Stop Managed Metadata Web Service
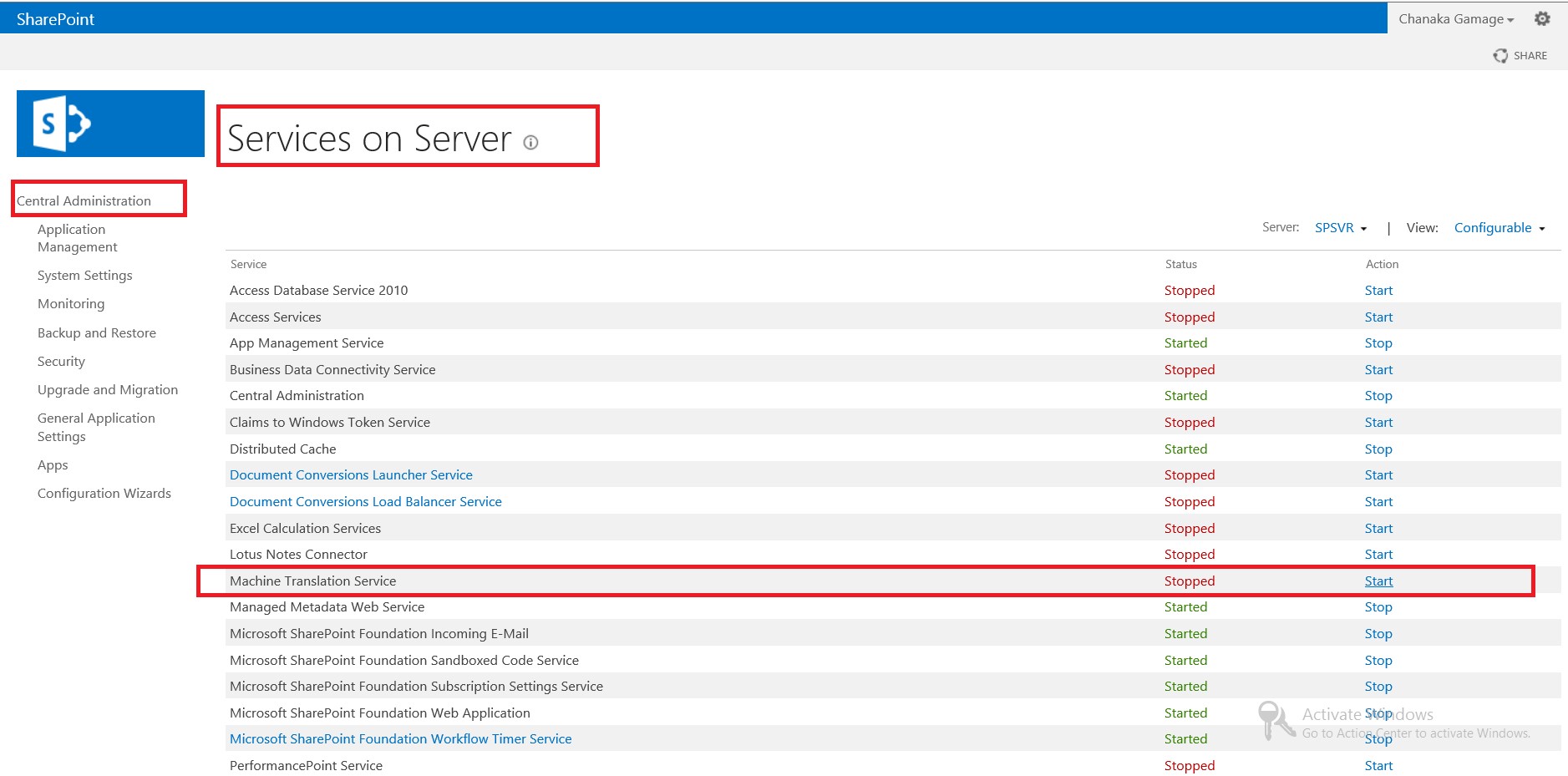This screenshot has height=776, width=1568. 1378,606
